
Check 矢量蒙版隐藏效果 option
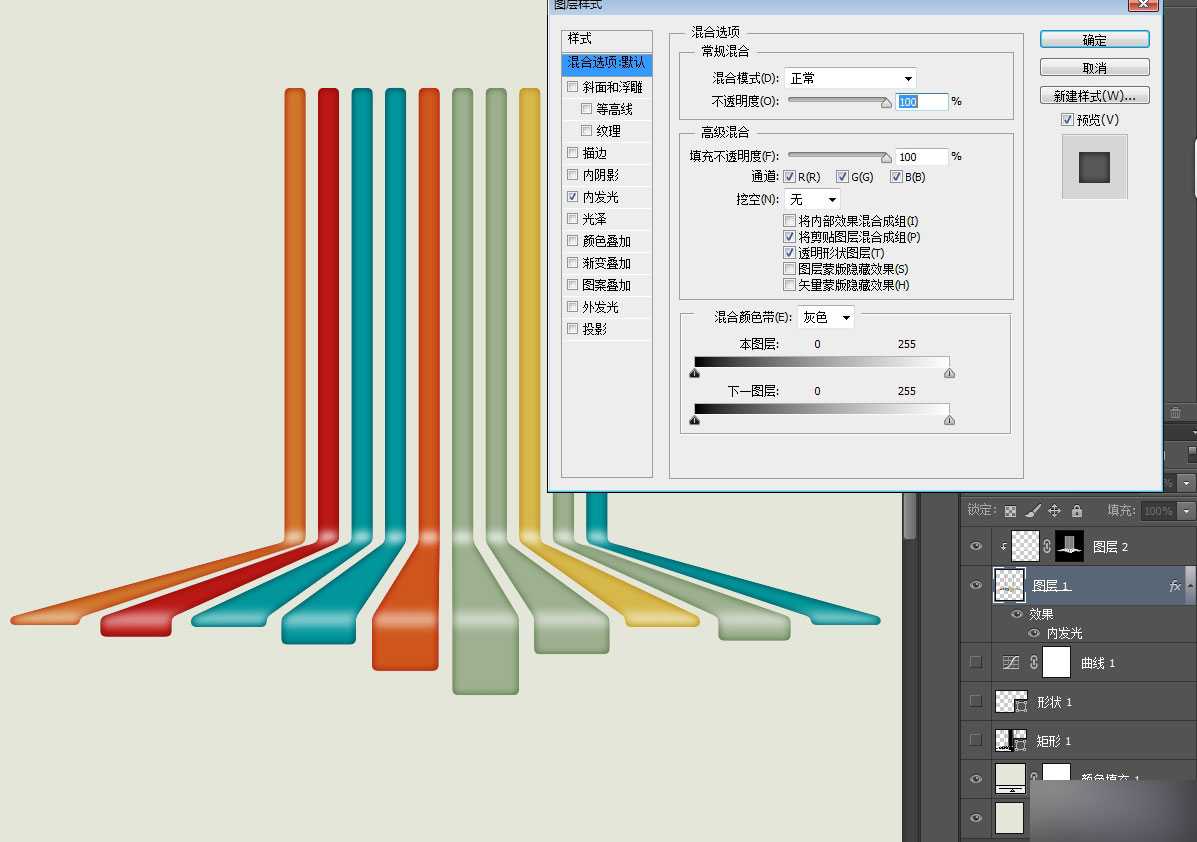point(789,285)
